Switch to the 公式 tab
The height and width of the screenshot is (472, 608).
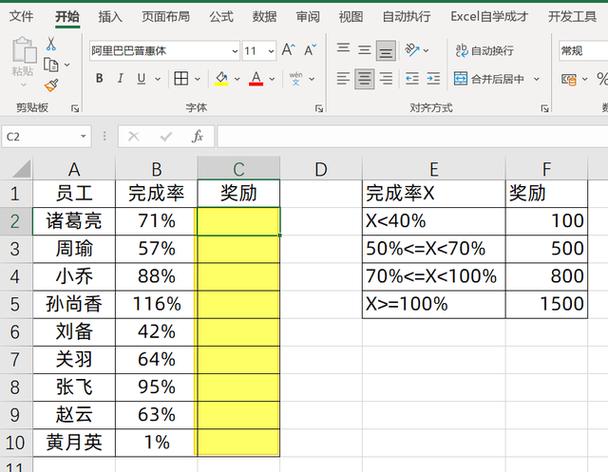click(221, 17)
